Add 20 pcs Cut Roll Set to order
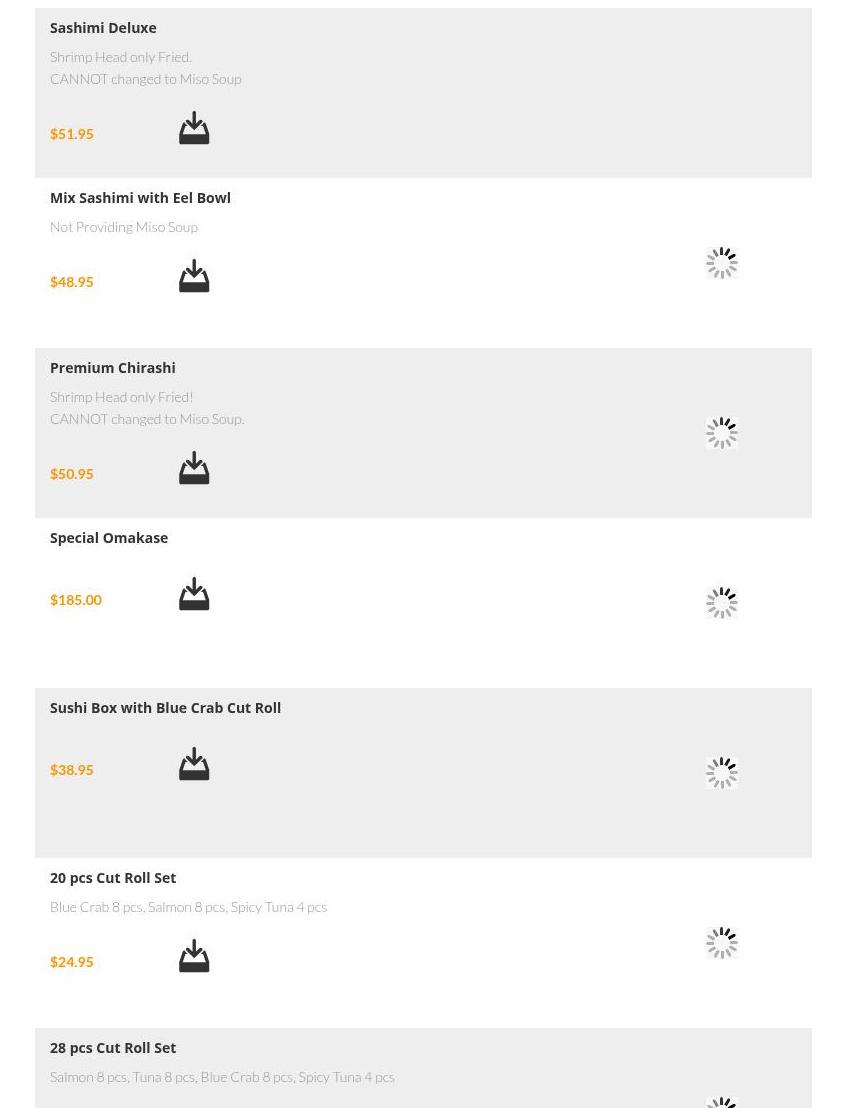The width and height of the screenshot is (850, 1108). pyautogui.click(x=194, y=957)
